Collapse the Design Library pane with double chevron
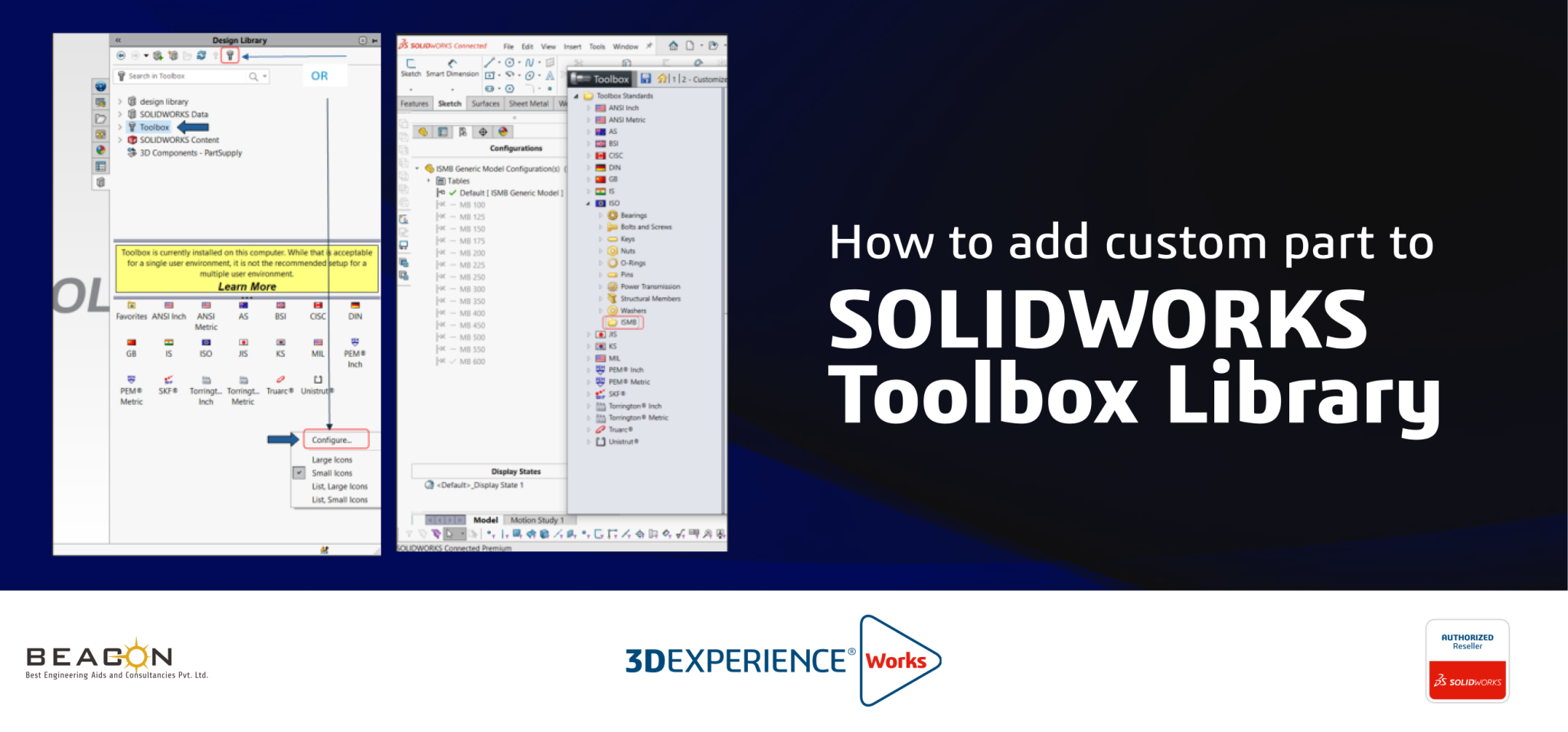The image size is (1568, 732). coord(118,40)
